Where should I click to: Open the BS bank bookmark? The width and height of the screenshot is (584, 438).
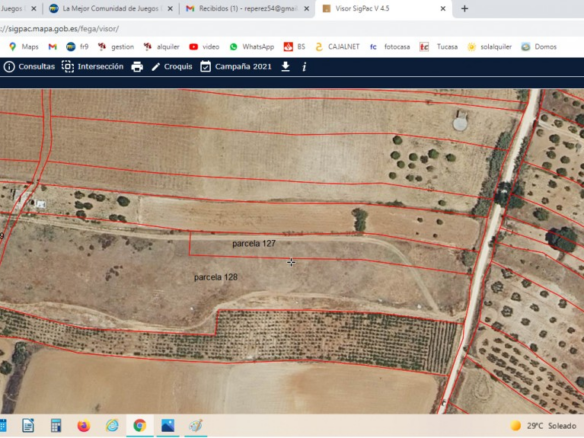tap(294, 47)
